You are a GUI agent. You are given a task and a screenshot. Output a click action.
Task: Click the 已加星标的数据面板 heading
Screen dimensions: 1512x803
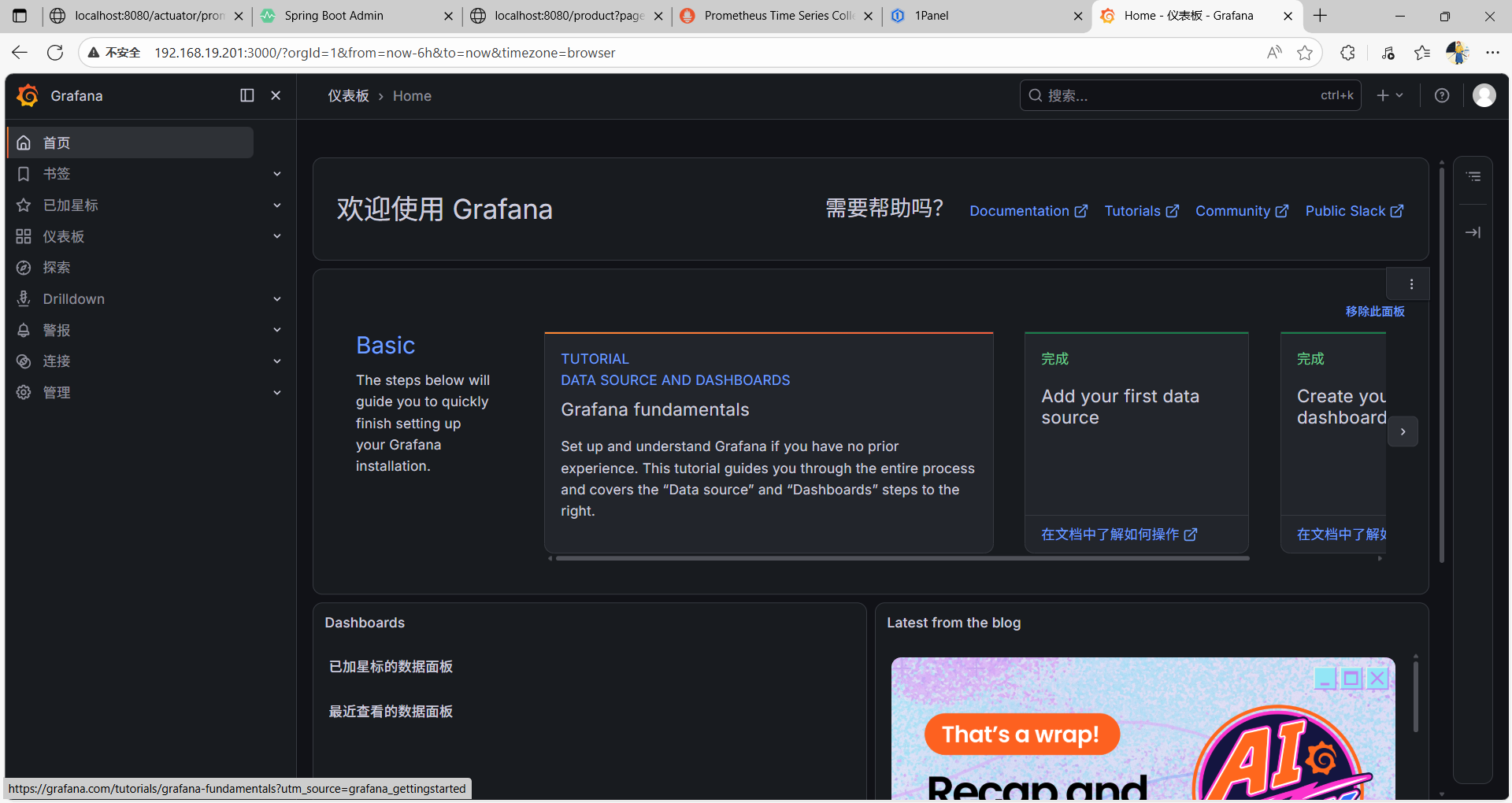click(391, 667)
